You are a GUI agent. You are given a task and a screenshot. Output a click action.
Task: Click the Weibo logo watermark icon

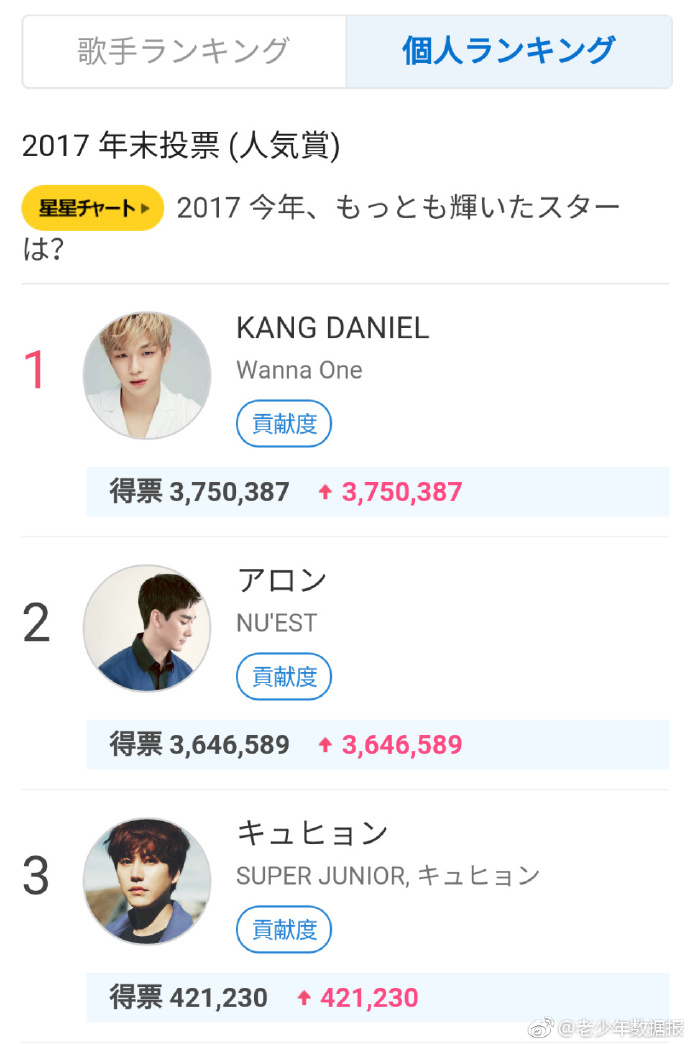click(x=543, y=1027)
